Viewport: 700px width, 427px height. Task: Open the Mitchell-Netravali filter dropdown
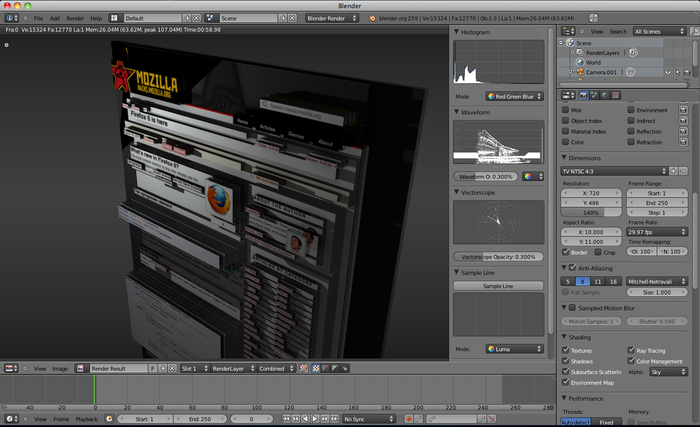[657, 281]
